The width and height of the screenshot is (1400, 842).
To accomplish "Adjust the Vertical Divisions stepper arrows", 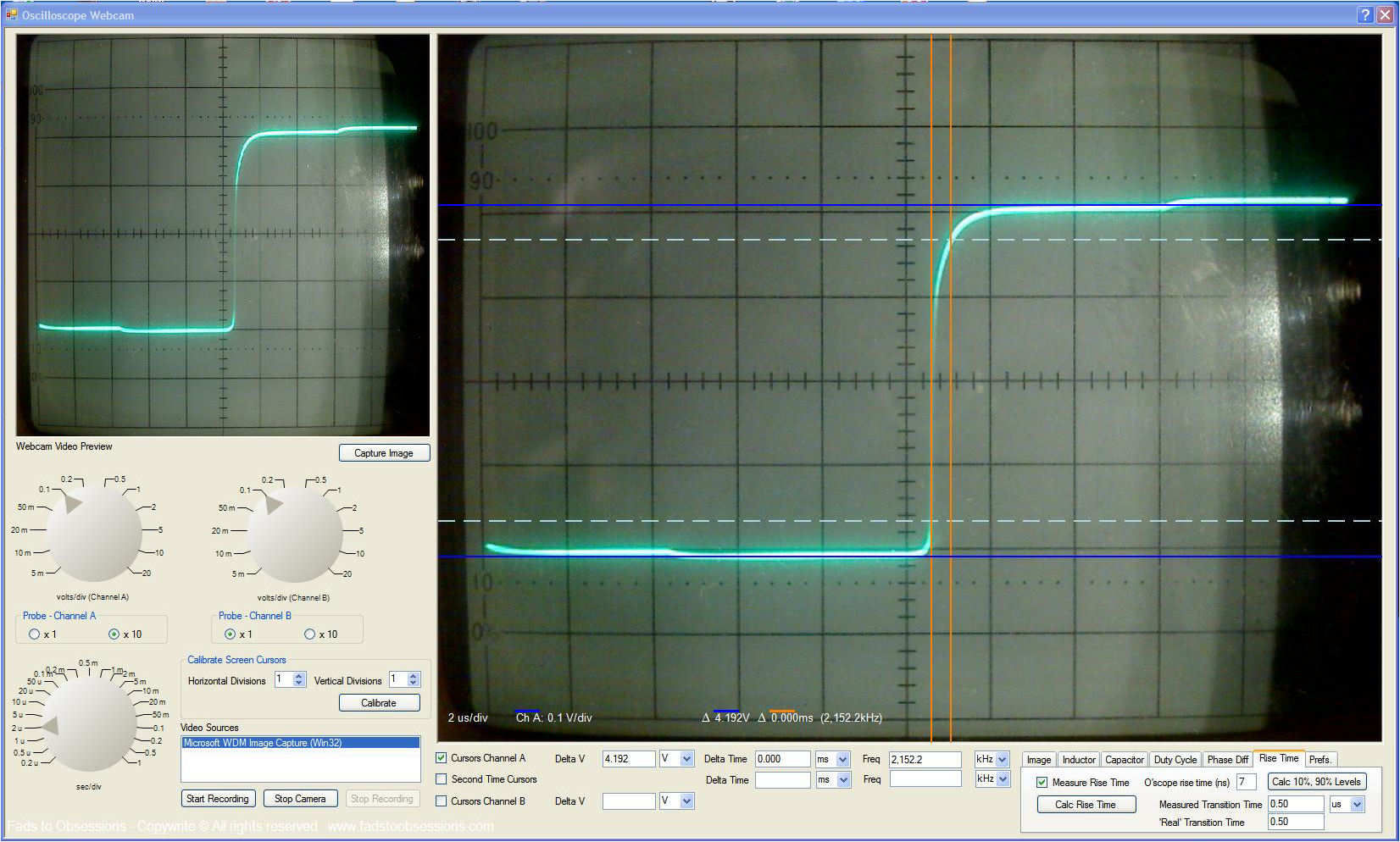I will [x=413, y=679].
